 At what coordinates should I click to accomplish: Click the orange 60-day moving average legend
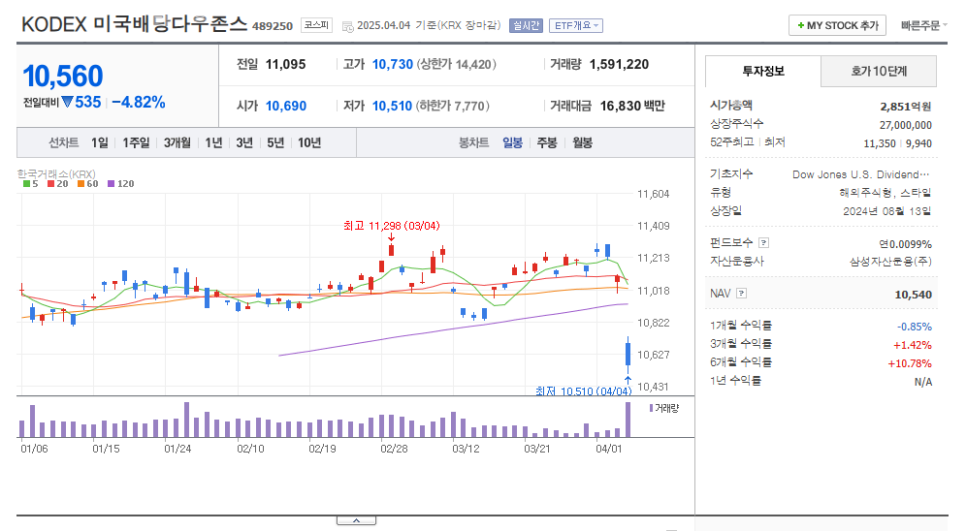[87, 184]
